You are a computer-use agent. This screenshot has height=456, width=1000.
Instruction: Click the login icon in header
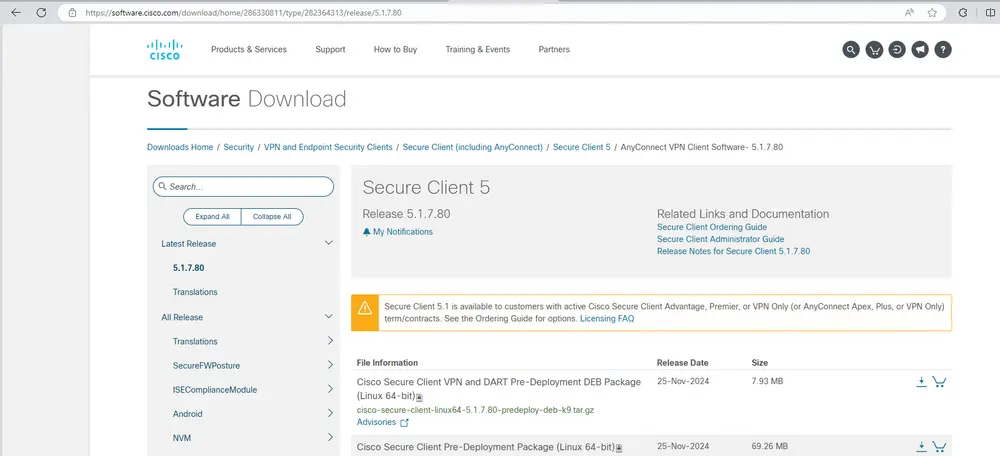point(897,49)
